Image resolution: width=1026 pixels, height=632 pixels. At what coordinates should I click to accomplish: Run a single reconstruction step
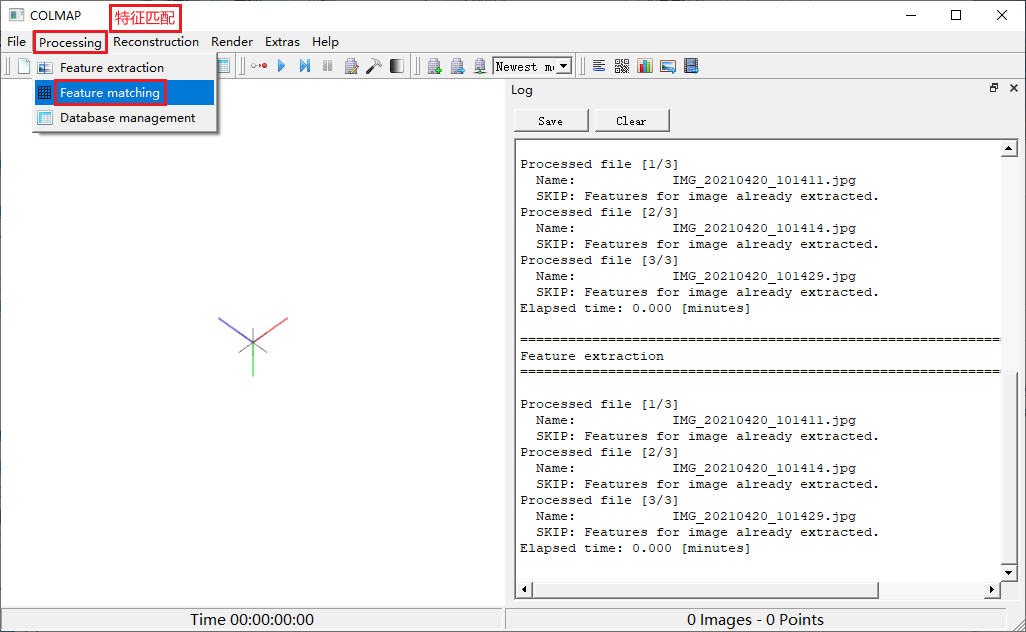coord(305,66)
